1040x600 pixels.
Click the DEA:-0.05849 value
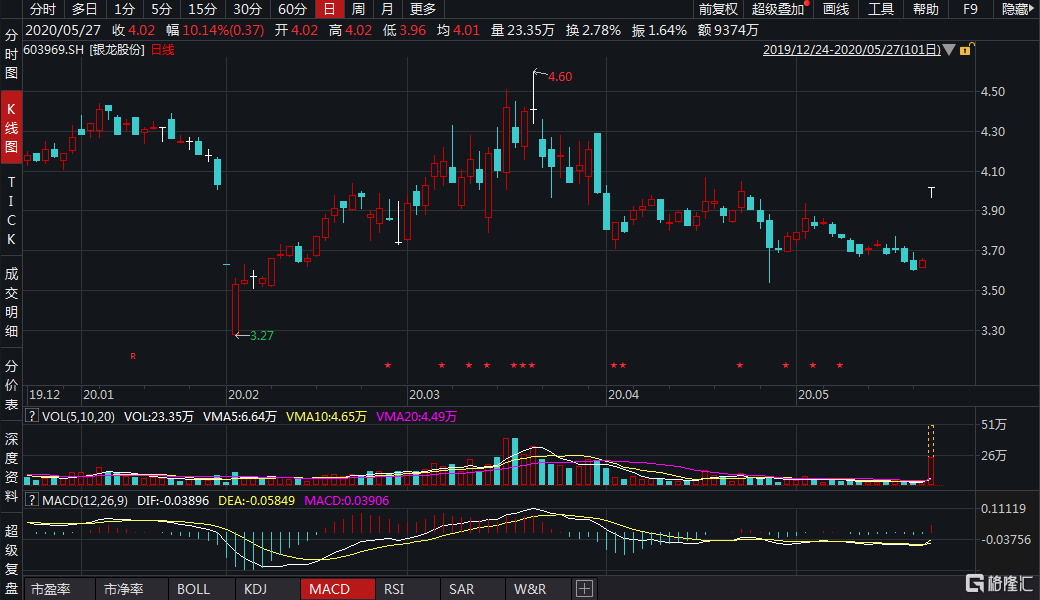[x=256, y=501]
